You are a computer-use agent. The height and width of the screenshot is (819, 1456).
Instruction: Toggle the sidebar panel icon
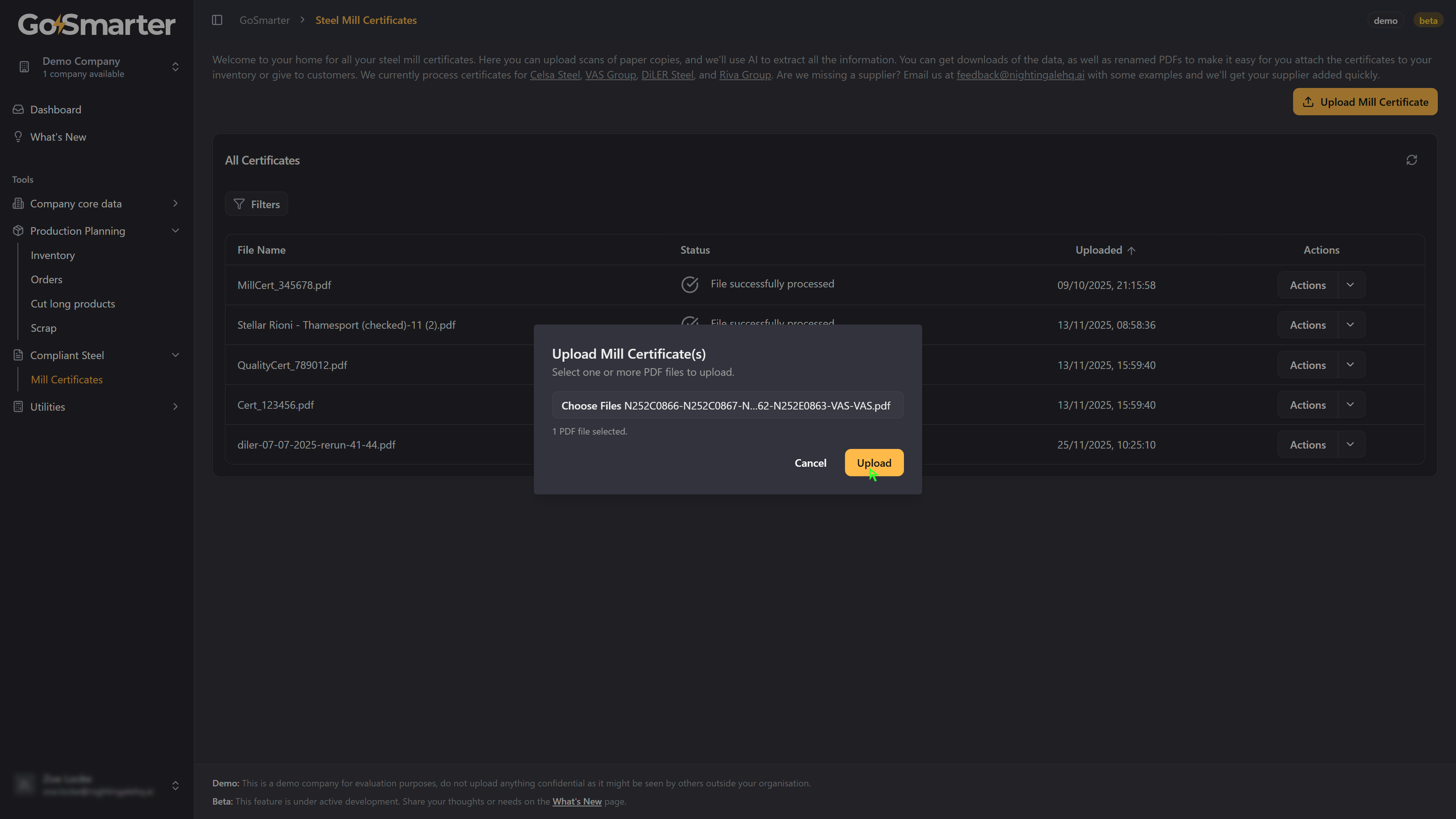point(217,20)
